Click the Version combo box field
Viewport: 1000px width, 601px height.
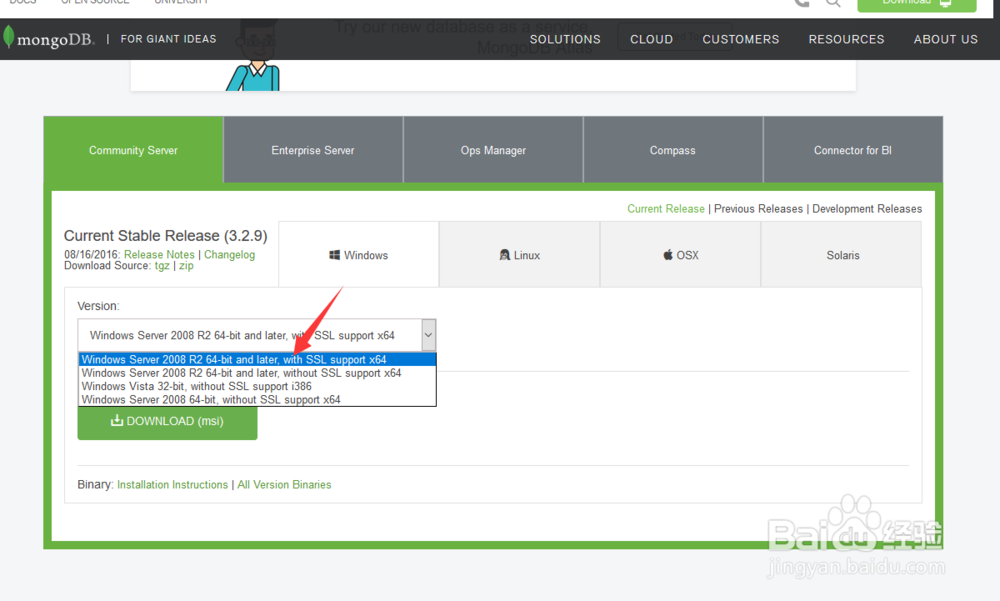[256, 335]
